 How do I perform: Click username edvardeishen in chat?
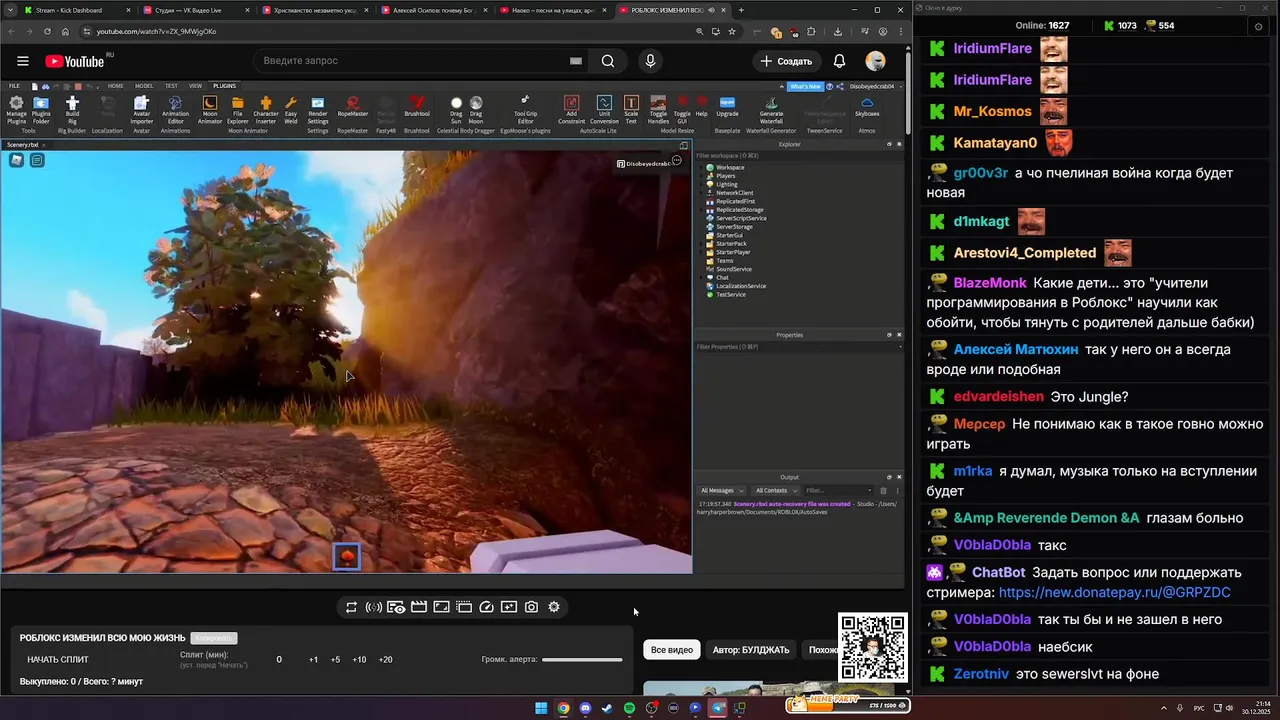998,397
